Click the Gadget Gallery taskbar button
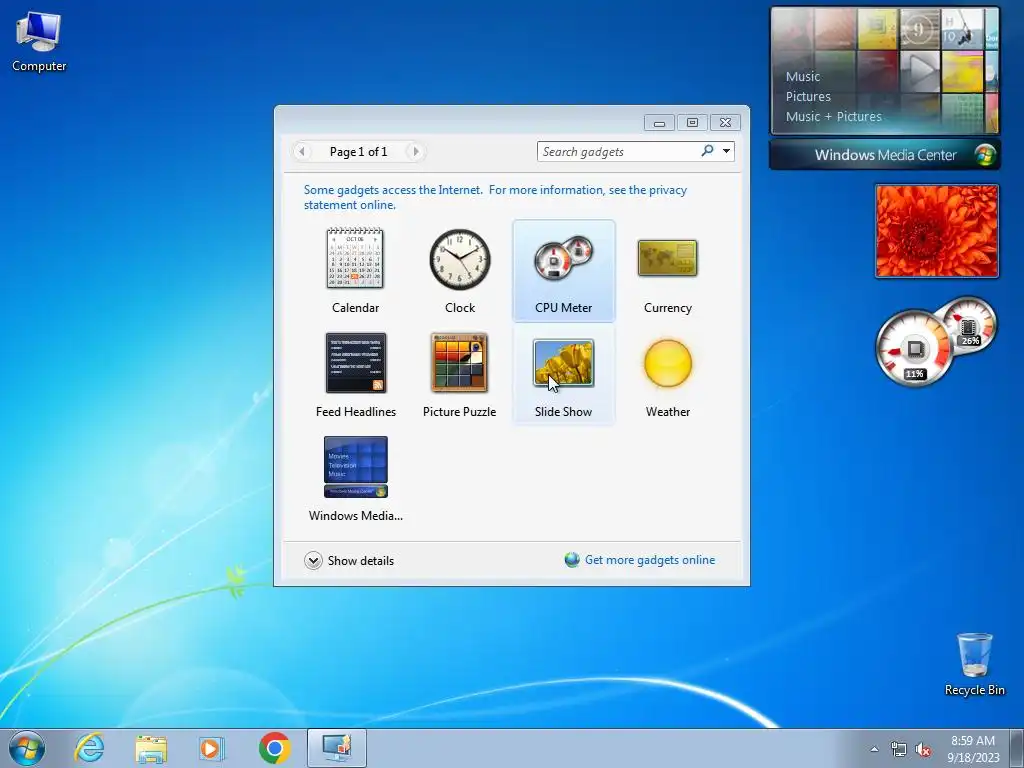Screen dimensions: 1024x768 pyautogui.click(x=337, y=748)
